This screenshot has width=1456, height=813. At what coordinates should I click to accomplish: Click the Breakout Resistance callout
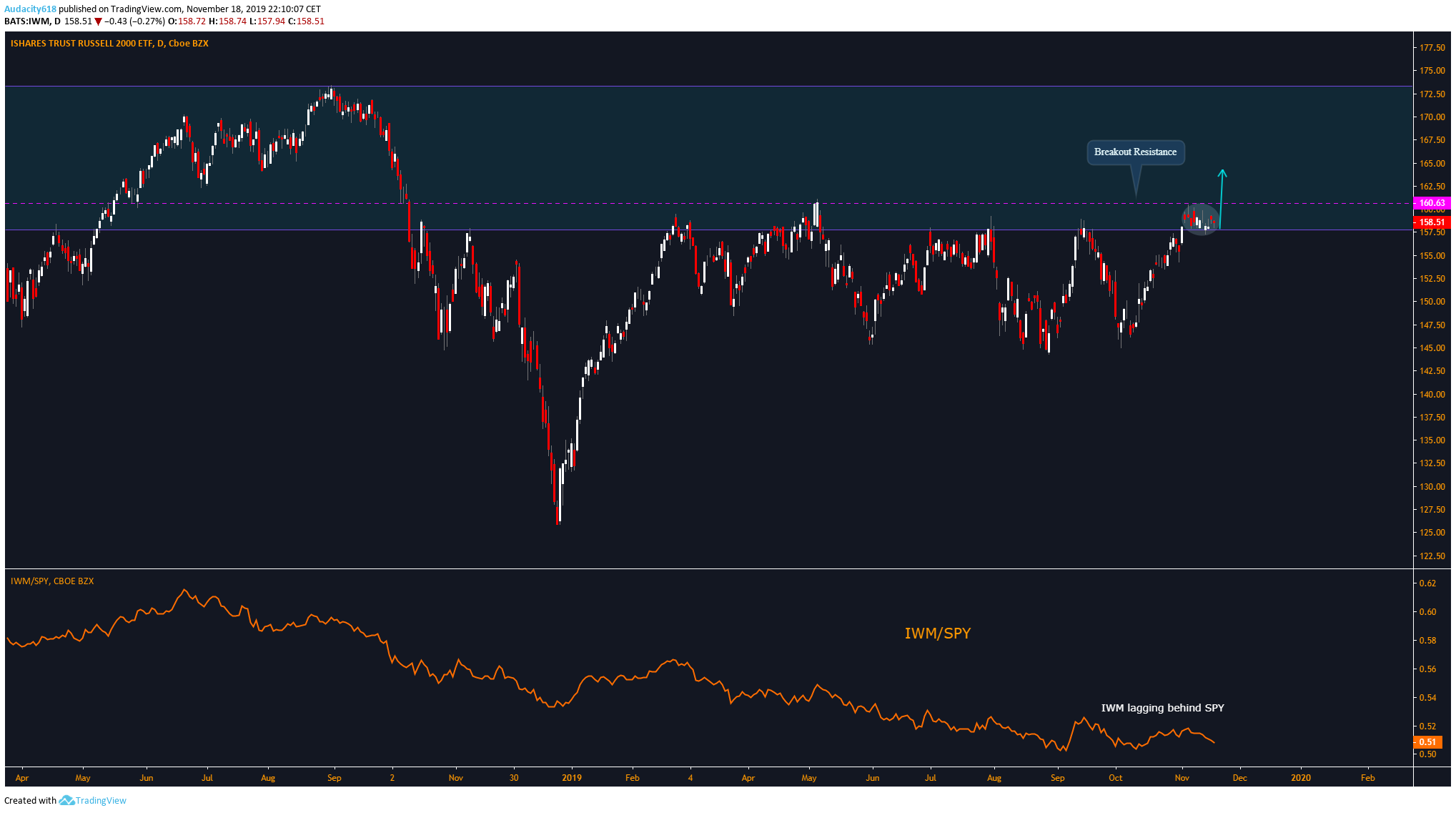coord(1135,152)
